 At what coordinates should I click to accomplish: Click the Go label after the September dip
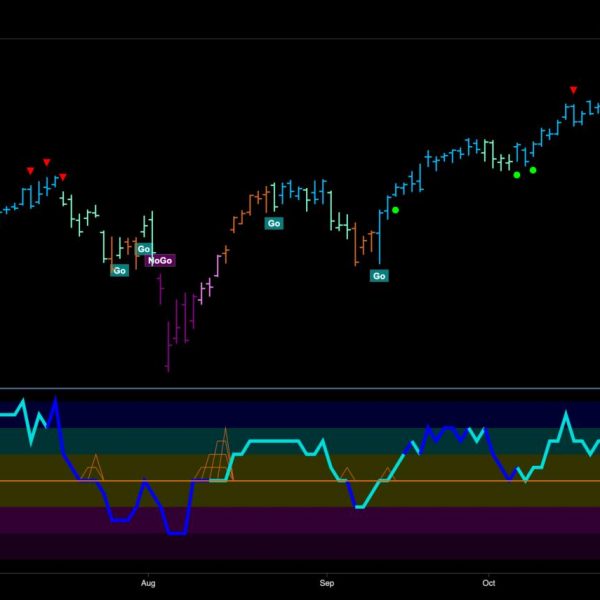[x=379, y=276]
